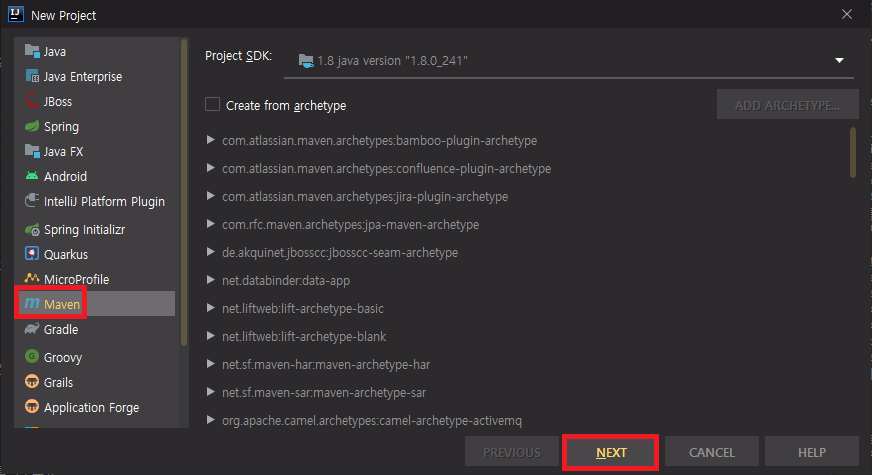Viewport: 872px width, 475px height.
Task: Click the MicroProfile icon
Action: [x=32, y=278]
